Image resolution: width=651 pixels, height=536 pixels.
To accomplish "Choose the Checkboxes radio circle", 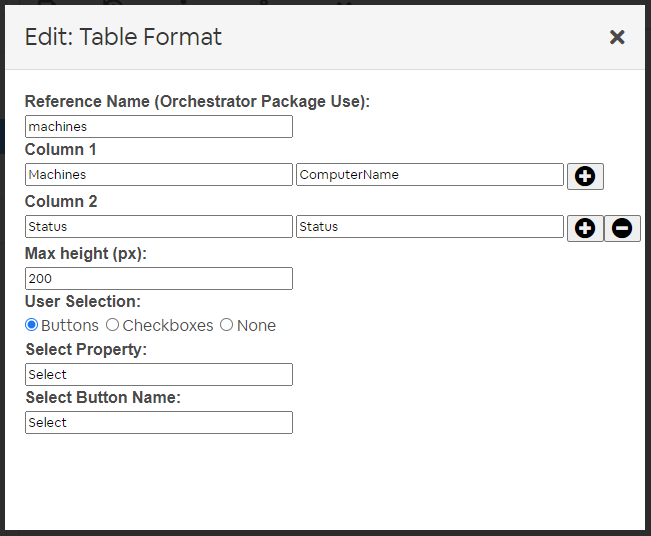I will (113, 325).
